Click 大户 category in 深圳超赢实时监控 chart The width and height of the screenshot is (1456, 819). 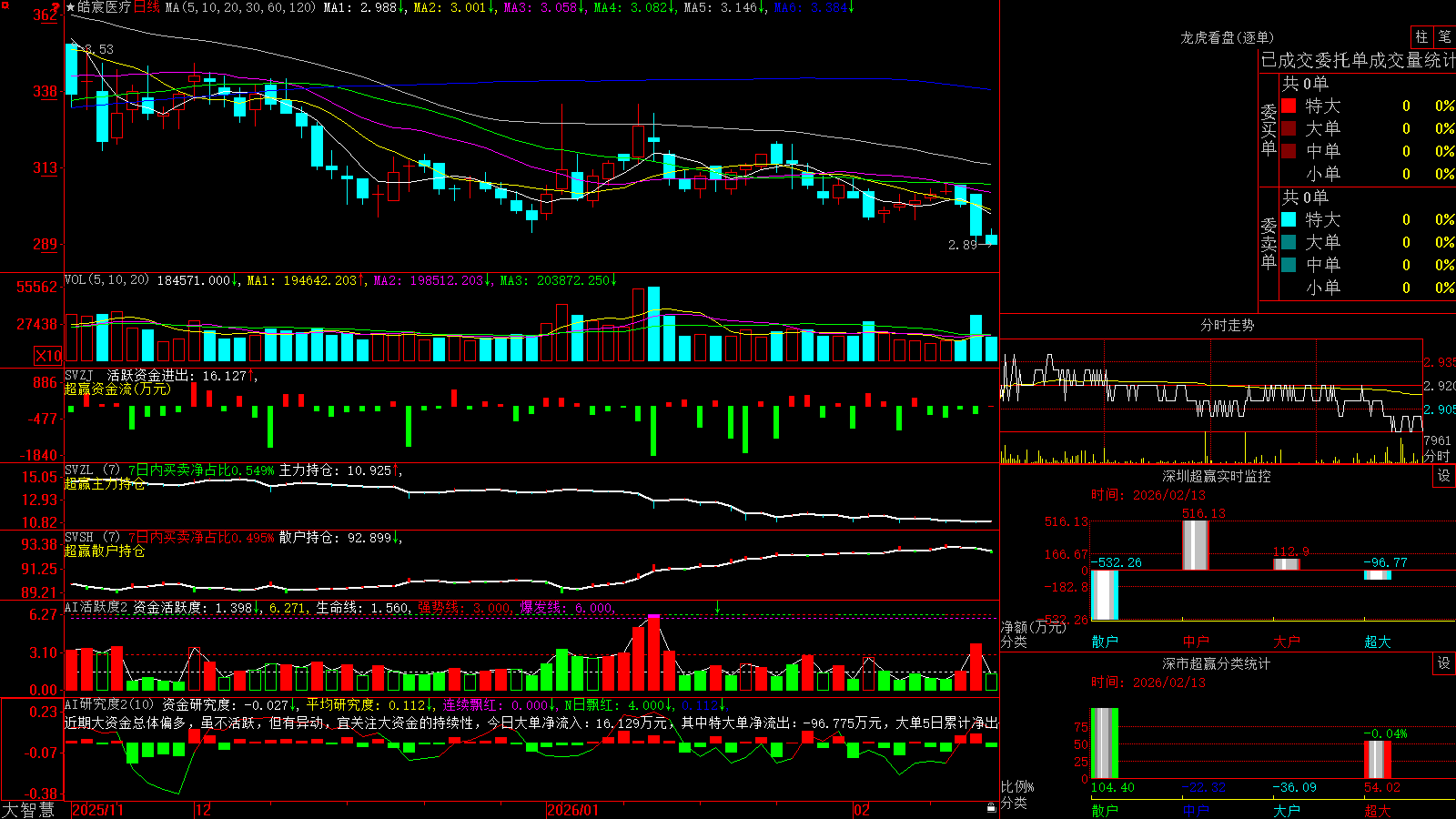pos(1287,642)
